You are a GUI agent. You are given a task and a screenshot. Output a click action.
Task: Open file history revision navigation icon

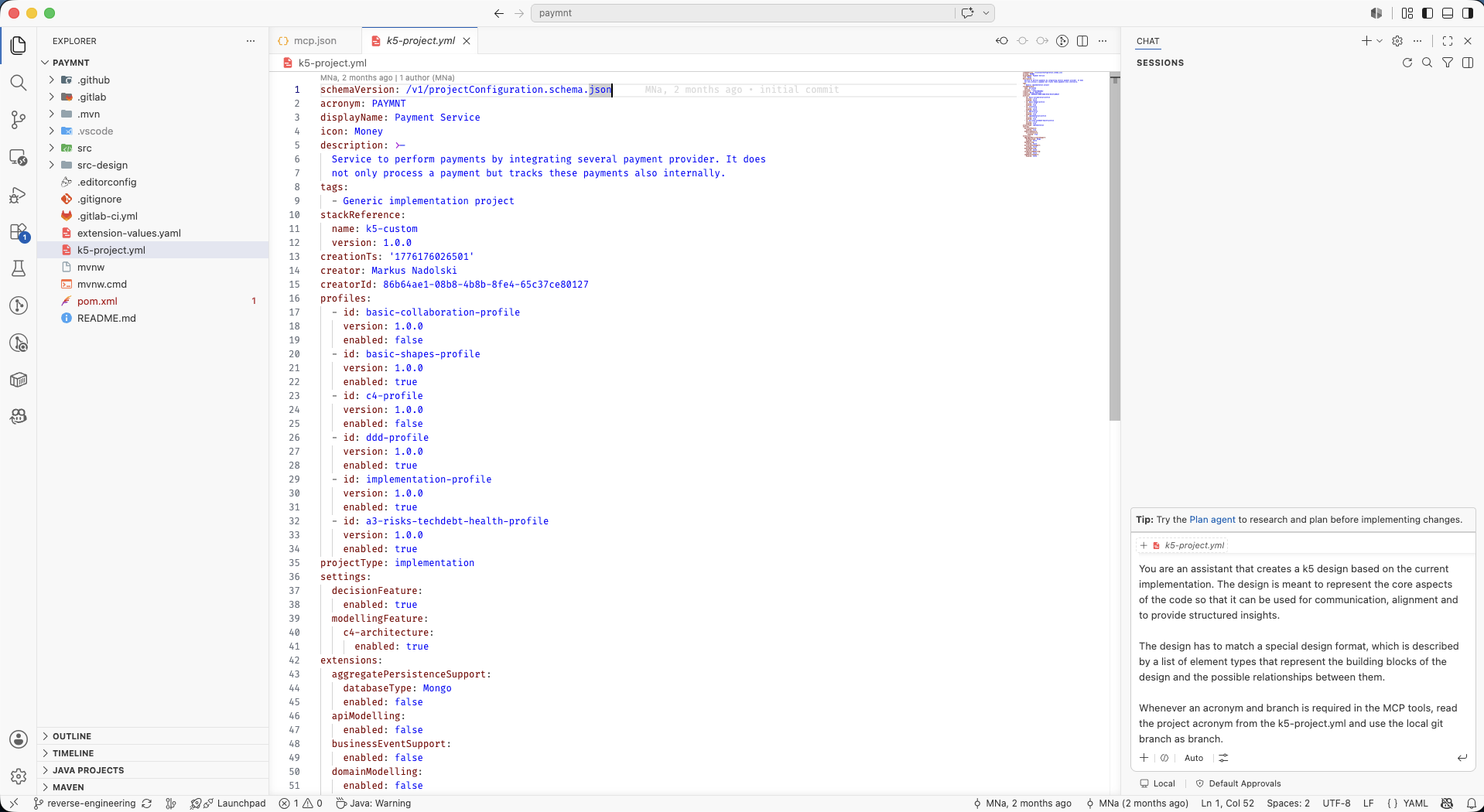tap(1002, 41)
